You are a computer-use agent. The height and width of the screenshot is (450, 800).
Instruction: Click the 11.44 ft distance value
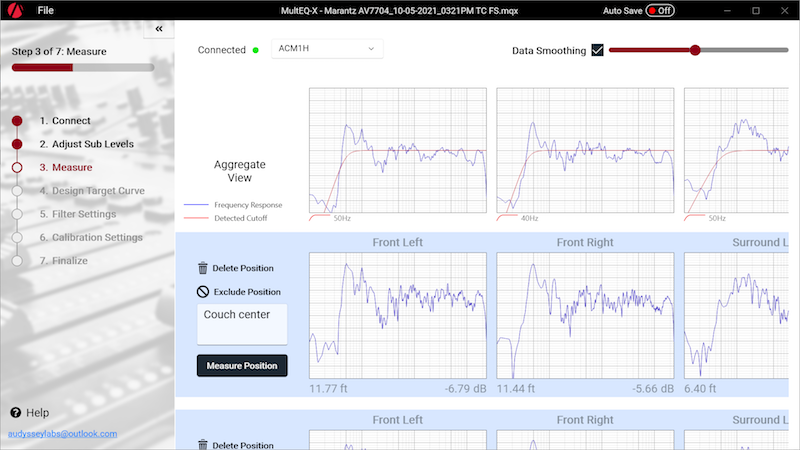(516, 389)
